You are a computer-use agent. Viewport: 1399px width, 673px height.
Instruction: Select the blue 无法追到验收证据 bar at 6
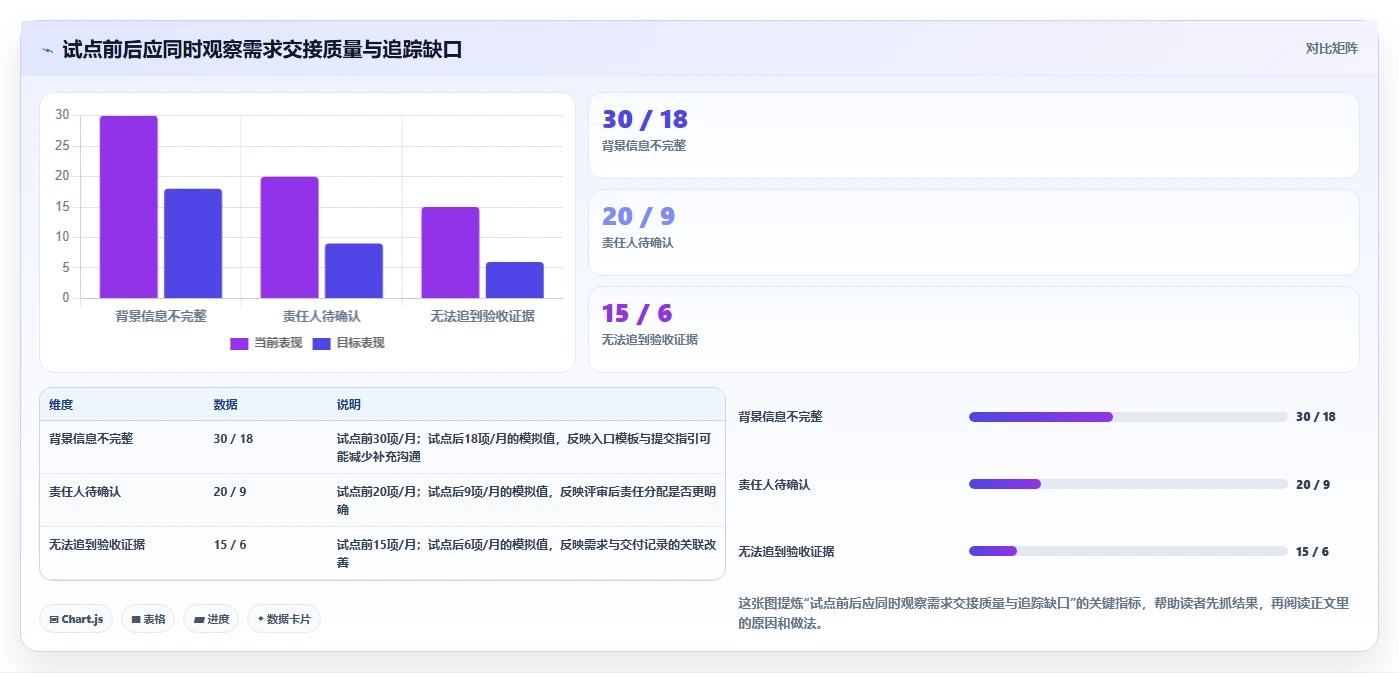515,280
